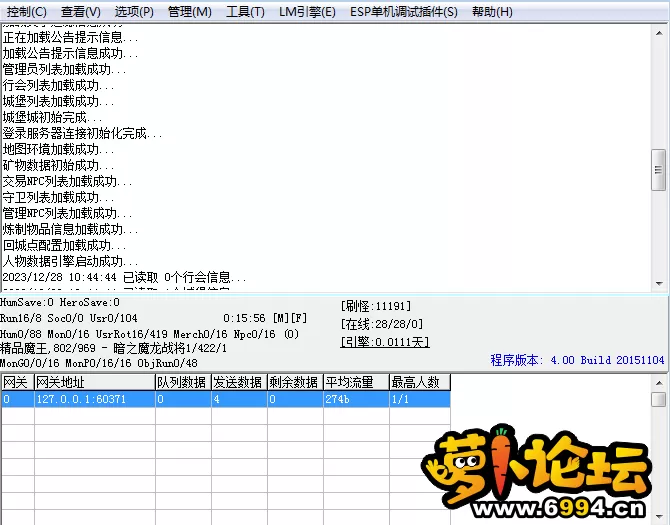Click log line 炼制物品信息加载成功

pos(71,229)
